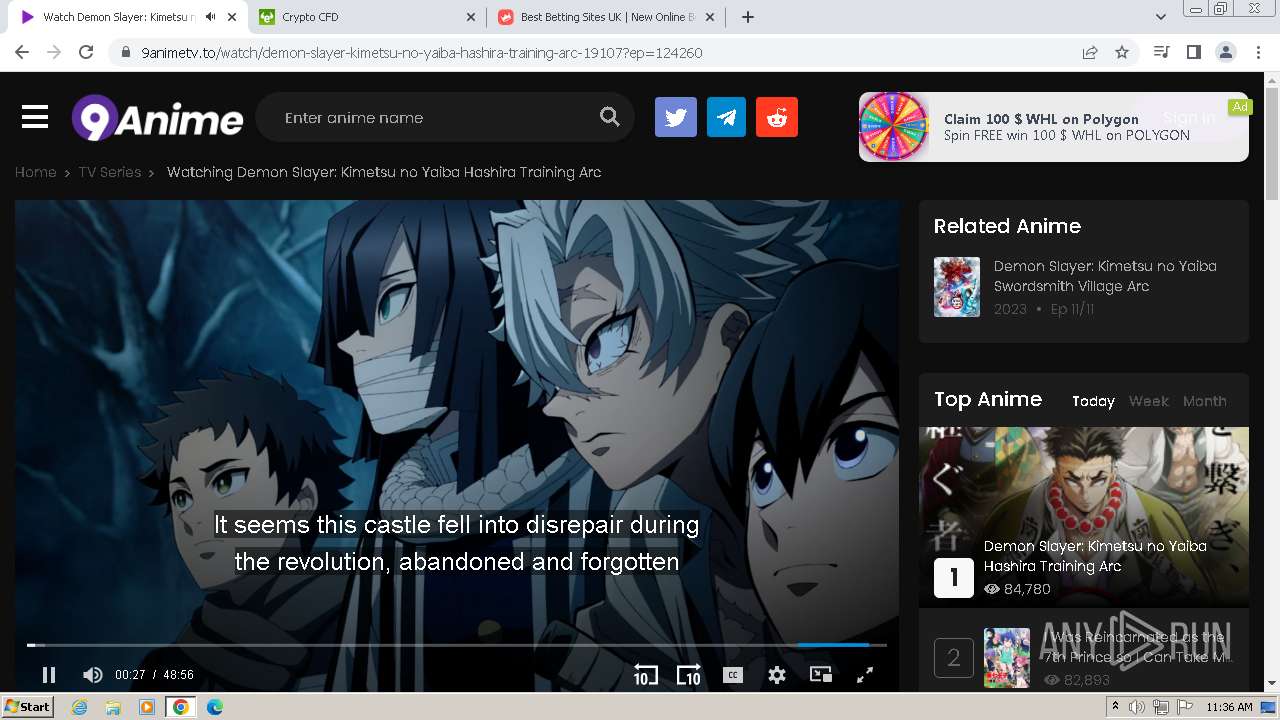Go to Home breadcrumb

coord(35,172)
